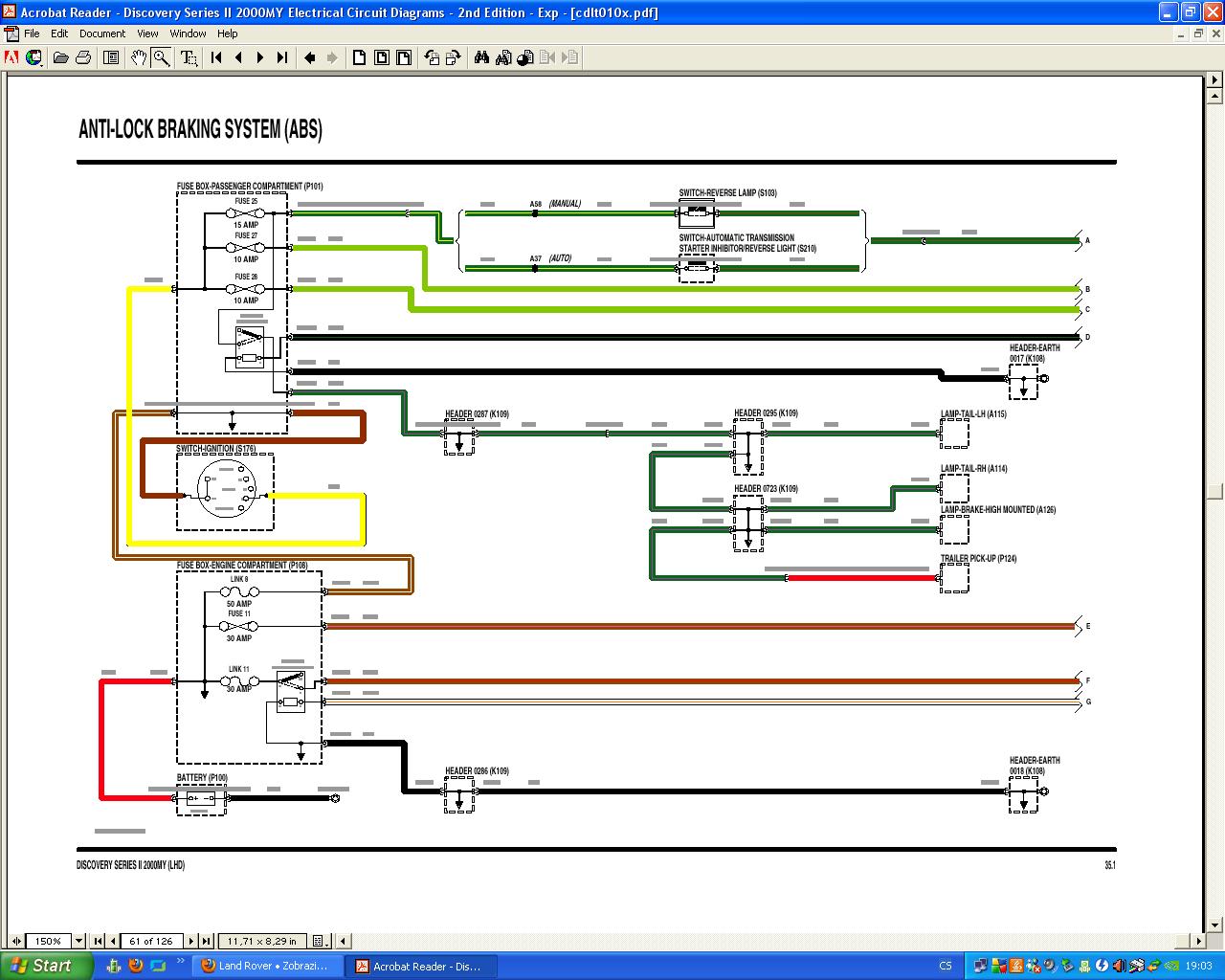
Task: Switch to Land Rover Firefox taskbar button
Action: click(x=264, y=966)
